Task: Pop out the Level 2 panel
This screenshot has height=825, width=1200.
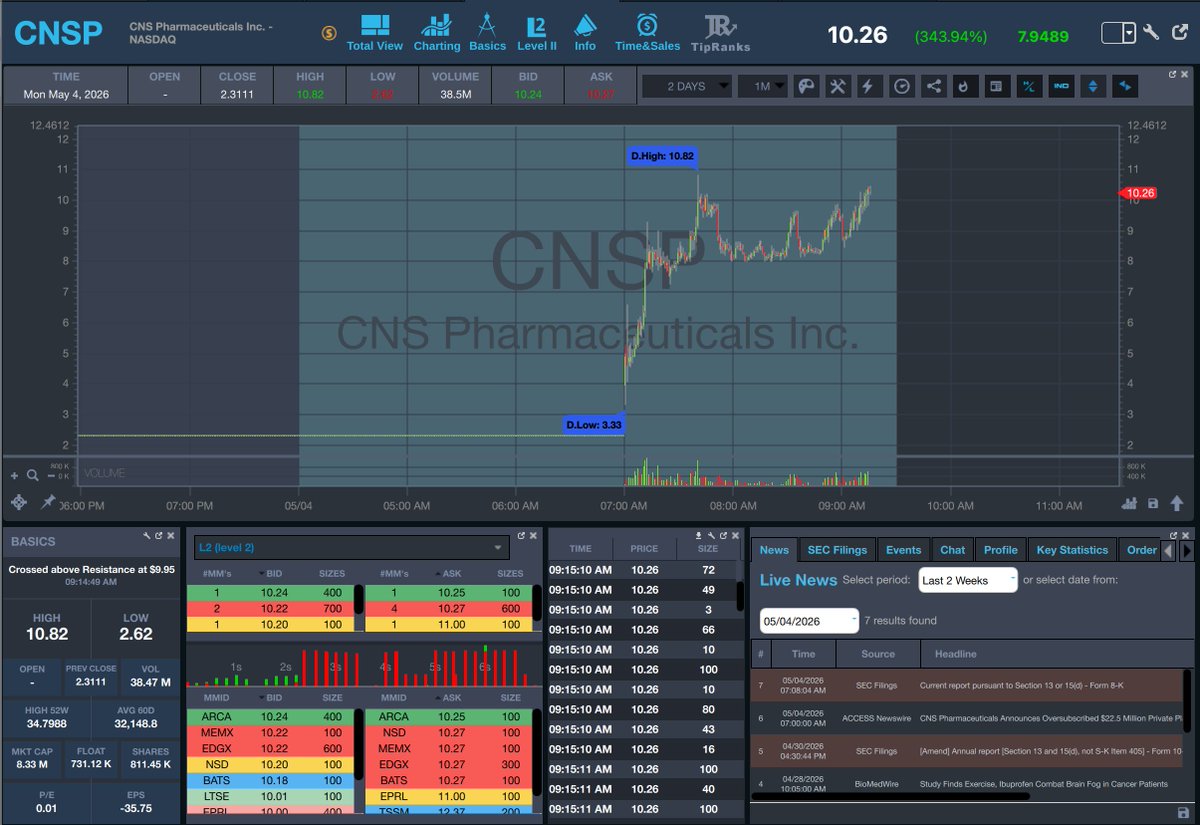Action: tap(520, 536)
